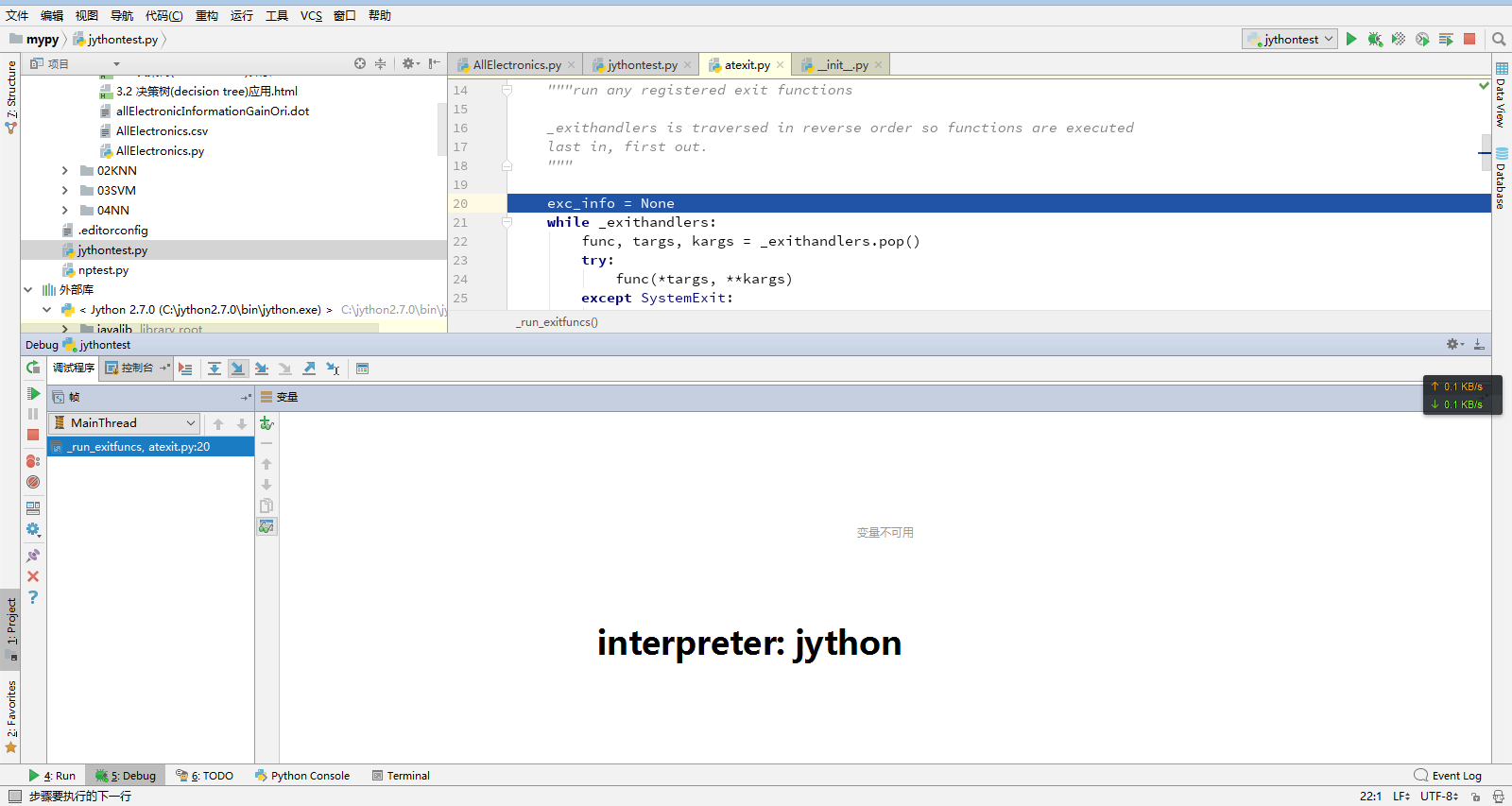
Task: Open Python Console tool window
Action: pos(302,776)
